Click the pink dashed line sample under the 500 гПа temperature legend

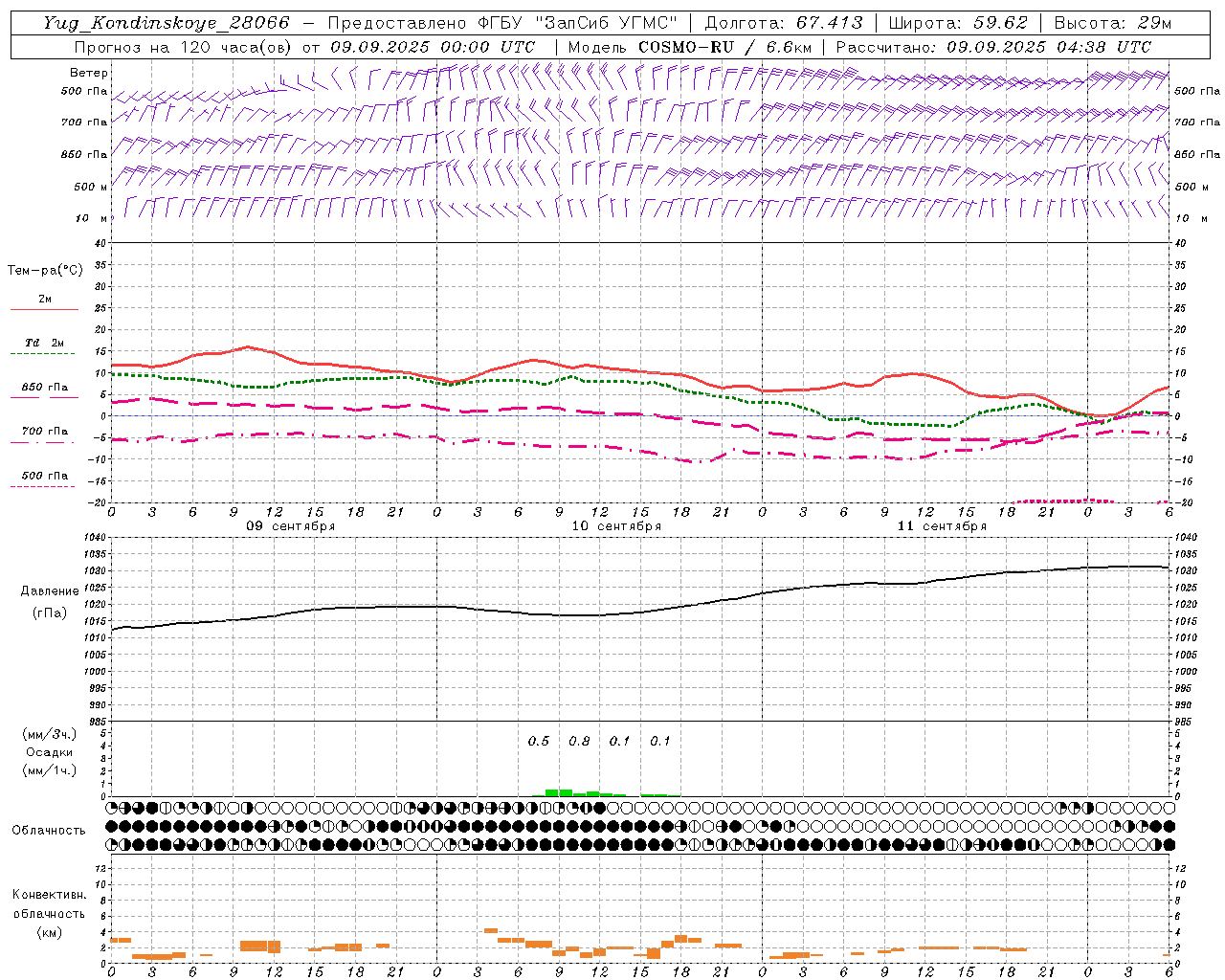tap(44, 486)
